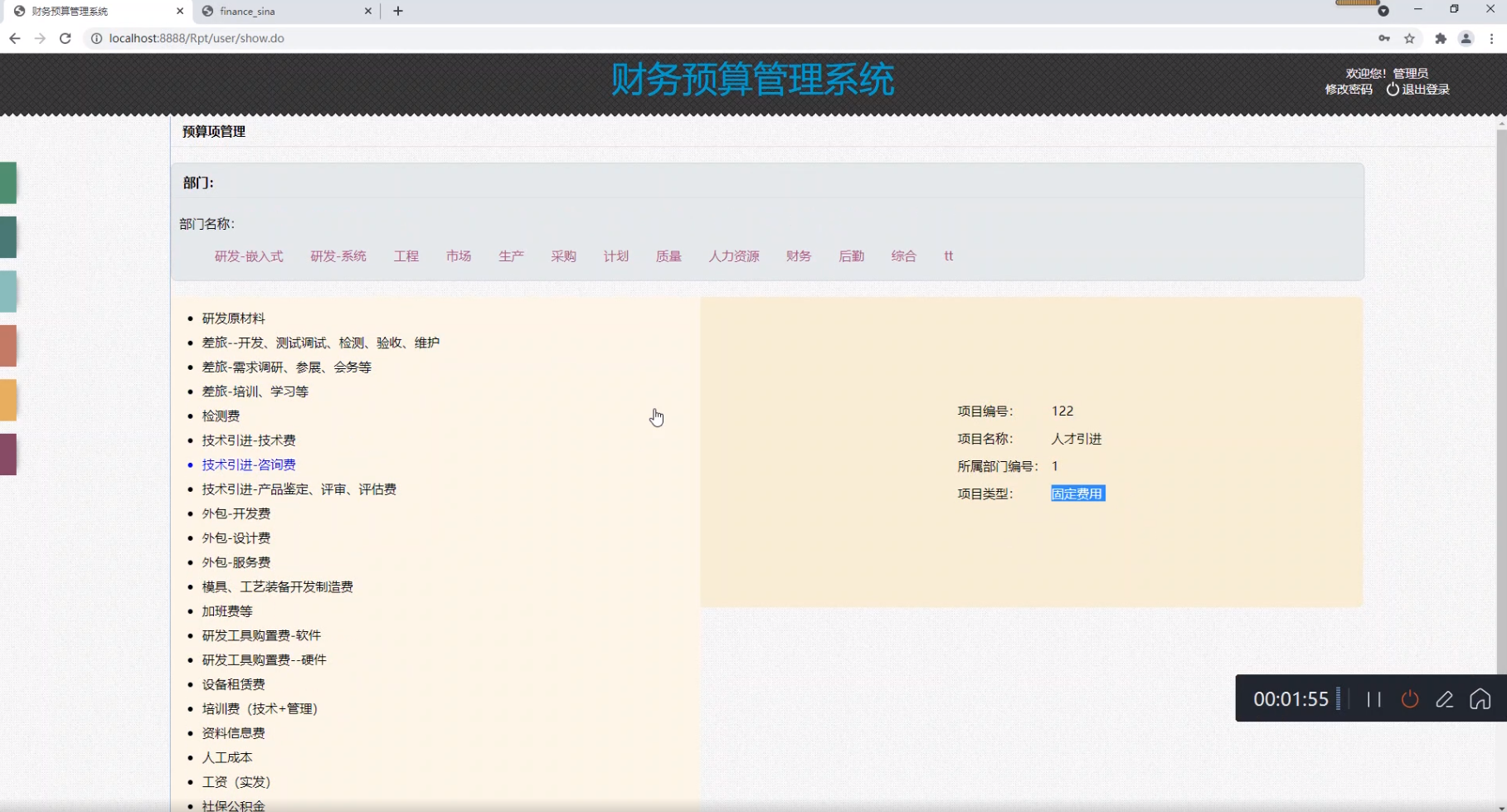This screenshot has height=812, width=1507.
Task: Select department 采购
Action: click(563, 256)
